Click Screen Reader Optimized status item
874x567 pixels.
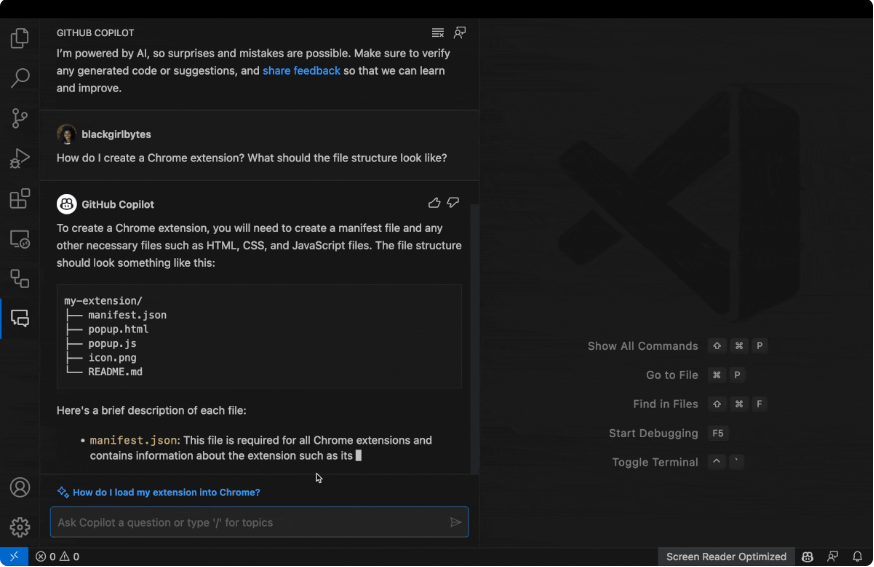coord(726,556)
